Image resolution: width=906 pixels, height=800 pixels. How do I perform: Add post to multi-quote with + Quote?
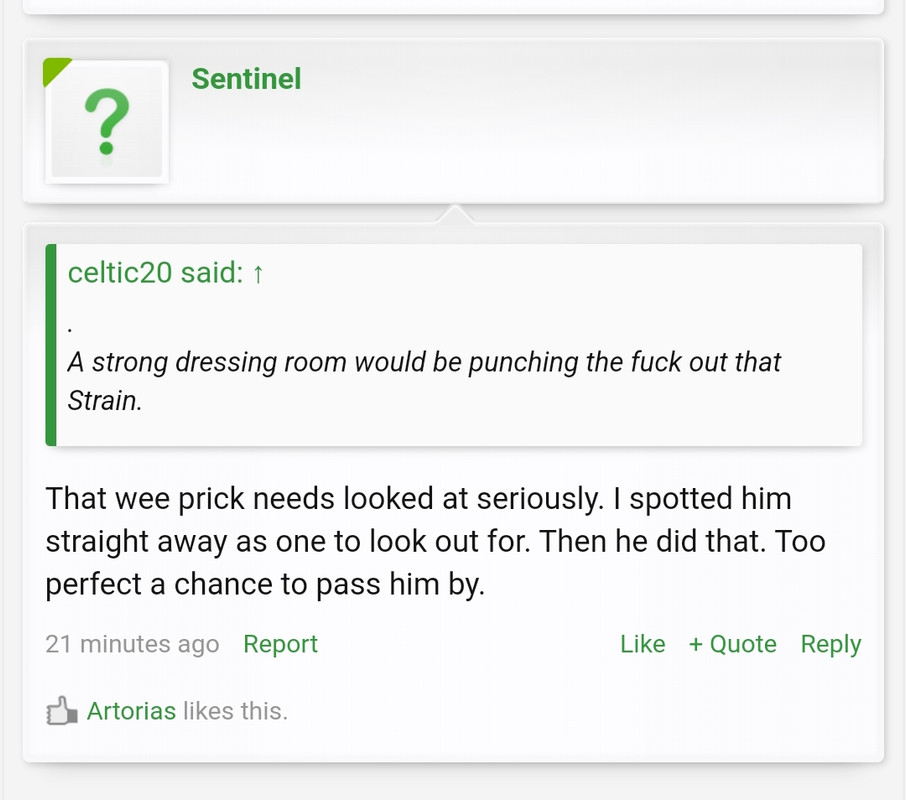(x=732, y=644)
